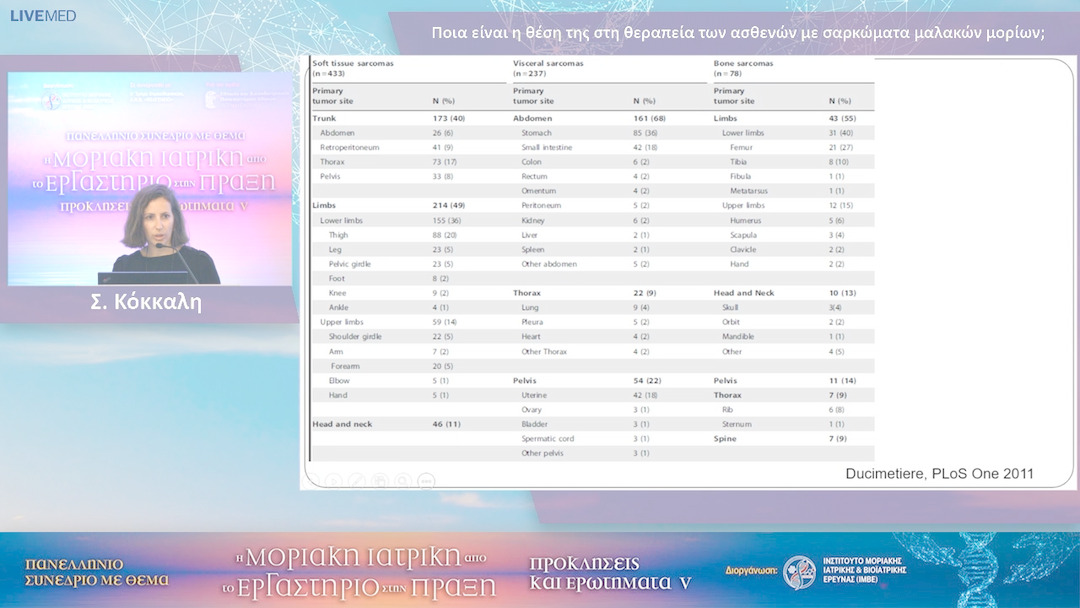Click the Shoulder girdle row label

click(x=355, y=337)
